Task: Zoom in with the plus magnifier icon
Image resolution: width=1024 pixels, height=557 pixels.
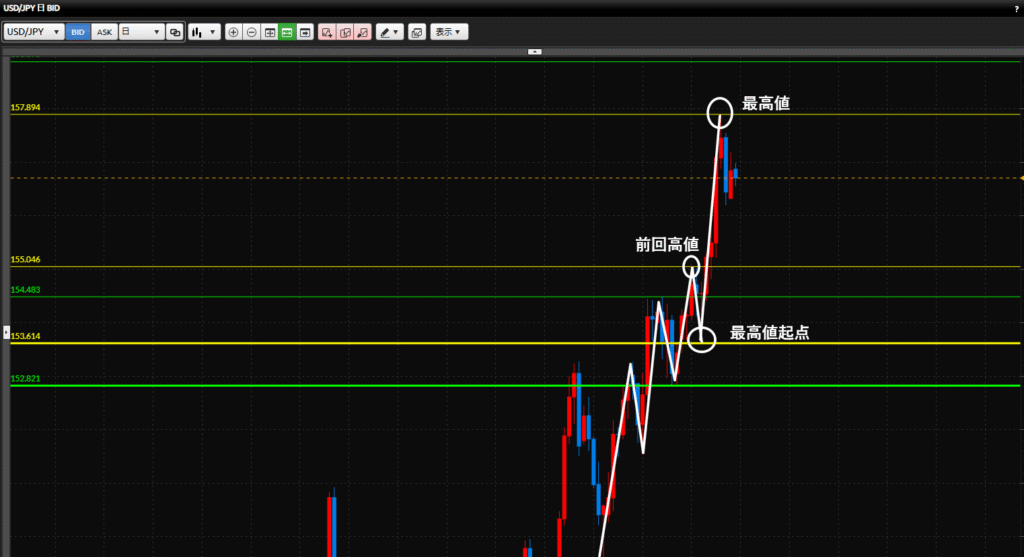Action: pyautogui.click(x=234, y=32)
